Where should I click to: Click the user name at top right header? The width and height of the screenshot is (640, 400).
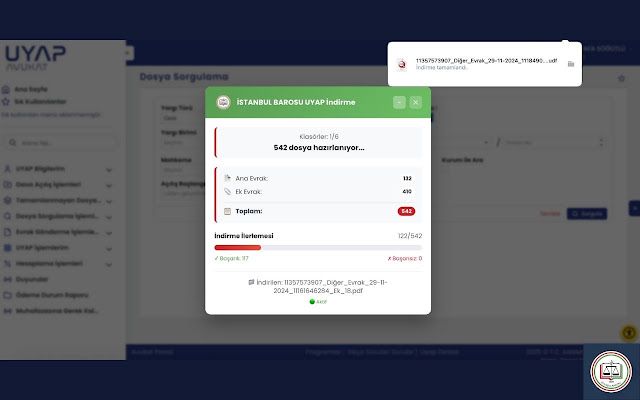pos(605,49)
